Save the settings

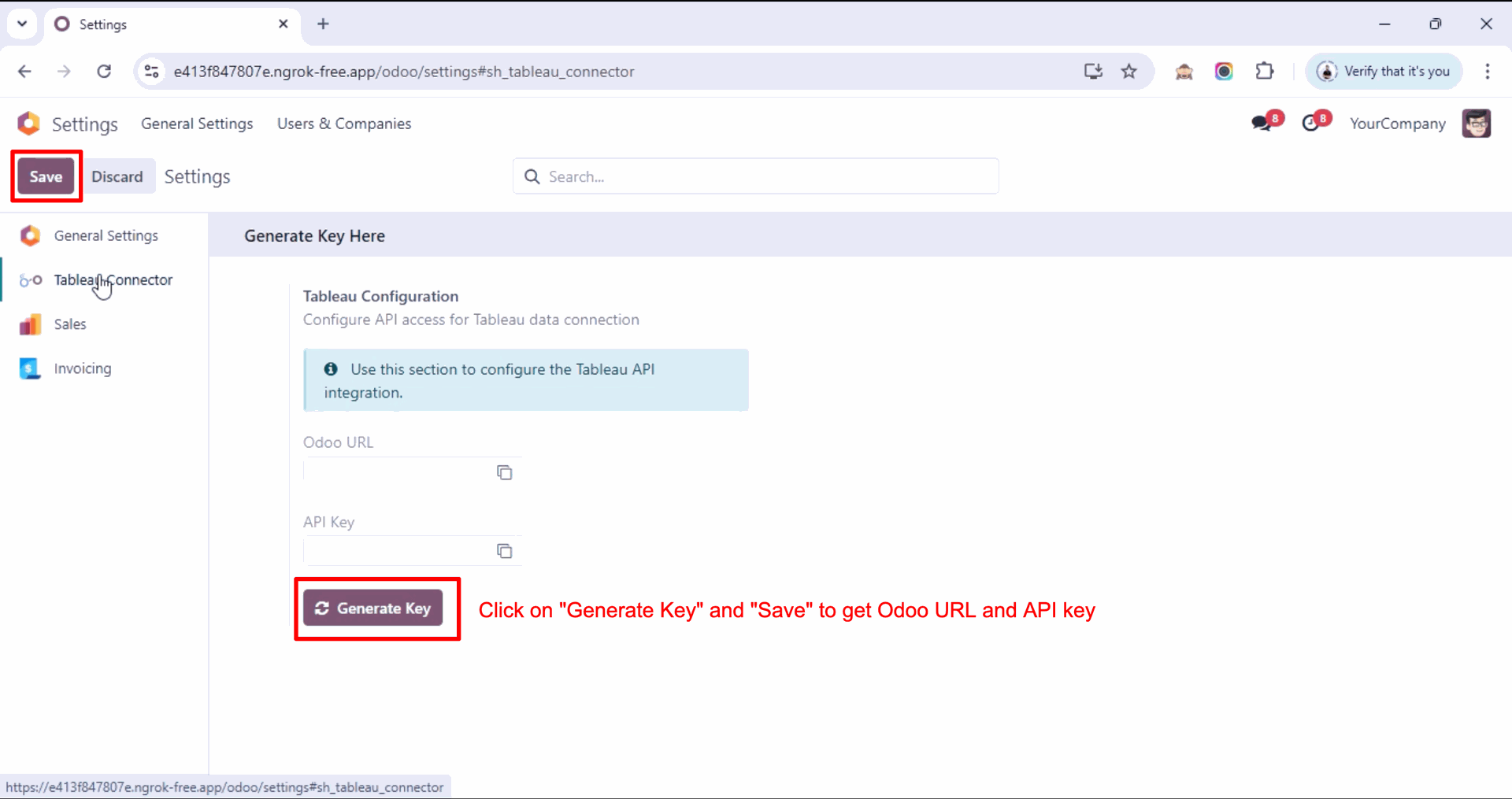(46, 176)
